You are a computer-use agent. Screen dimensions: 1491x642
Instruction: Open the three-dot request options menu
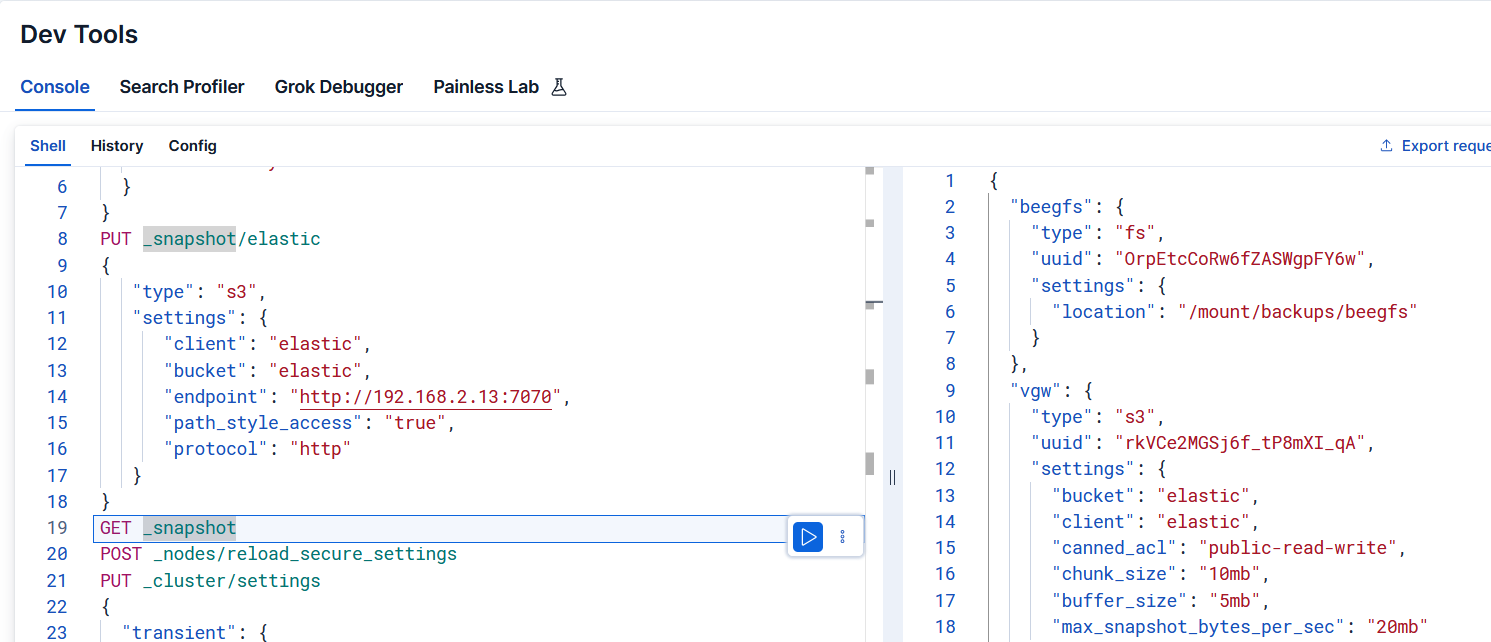pos(842,537)
